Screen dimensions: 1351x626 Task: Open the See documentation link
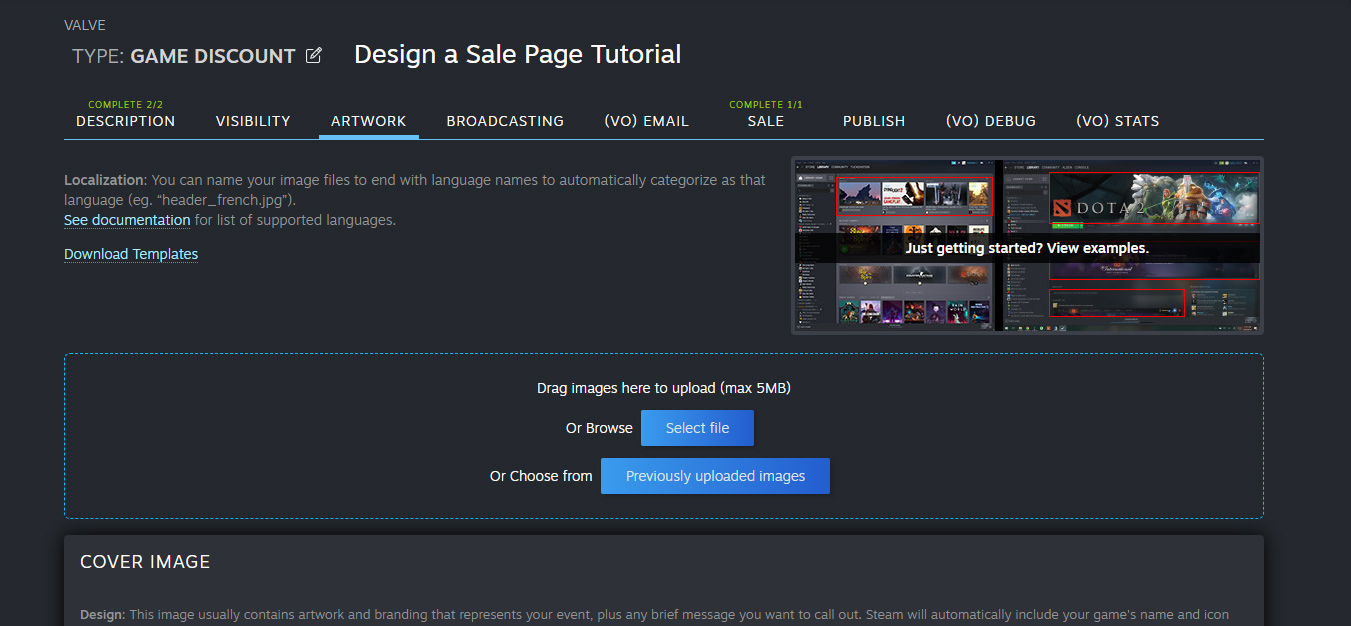coord(127,220)
